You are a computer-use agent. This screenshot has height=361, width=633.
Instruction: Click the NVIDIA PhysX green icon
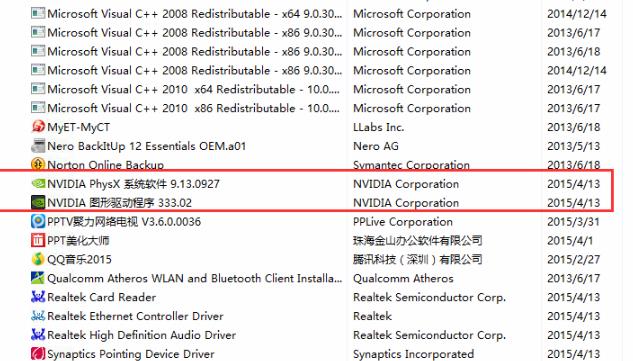click(x=38, y=184)
